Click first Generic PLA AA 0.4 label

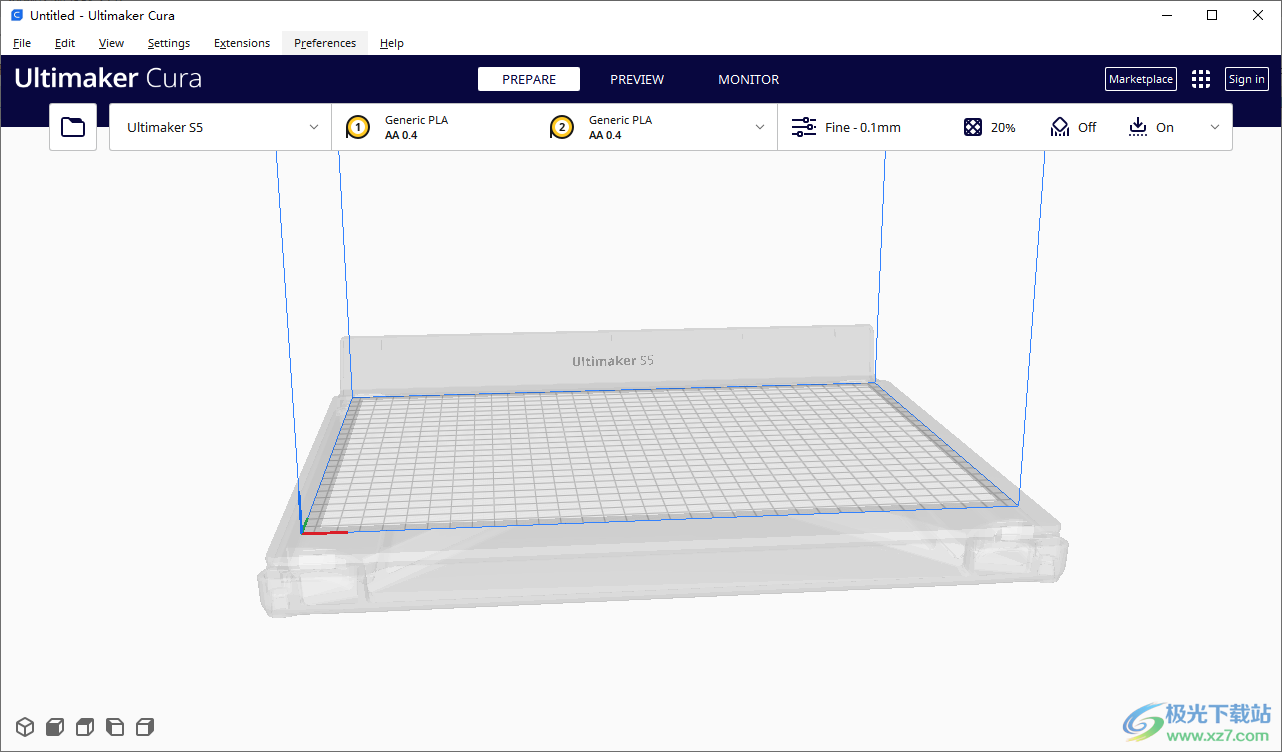416,127
